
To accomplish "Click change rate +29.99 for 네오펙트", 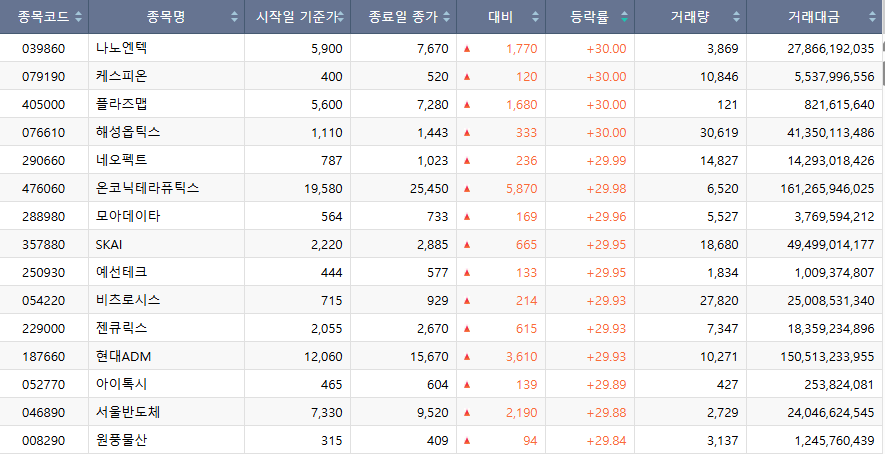I will [606, 160].
